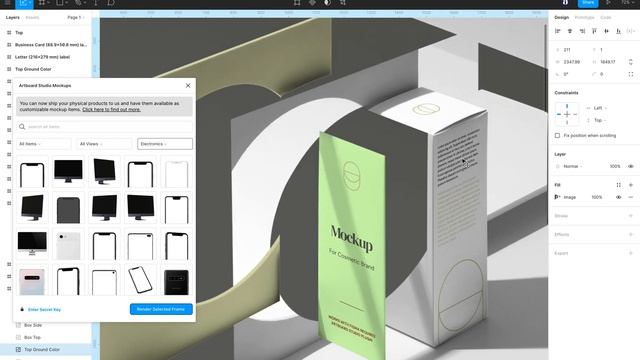The width and height of the screenshot is (640, 360).
Task: Open the Figma main hamburger menu
Action: (x=7, y=2)
